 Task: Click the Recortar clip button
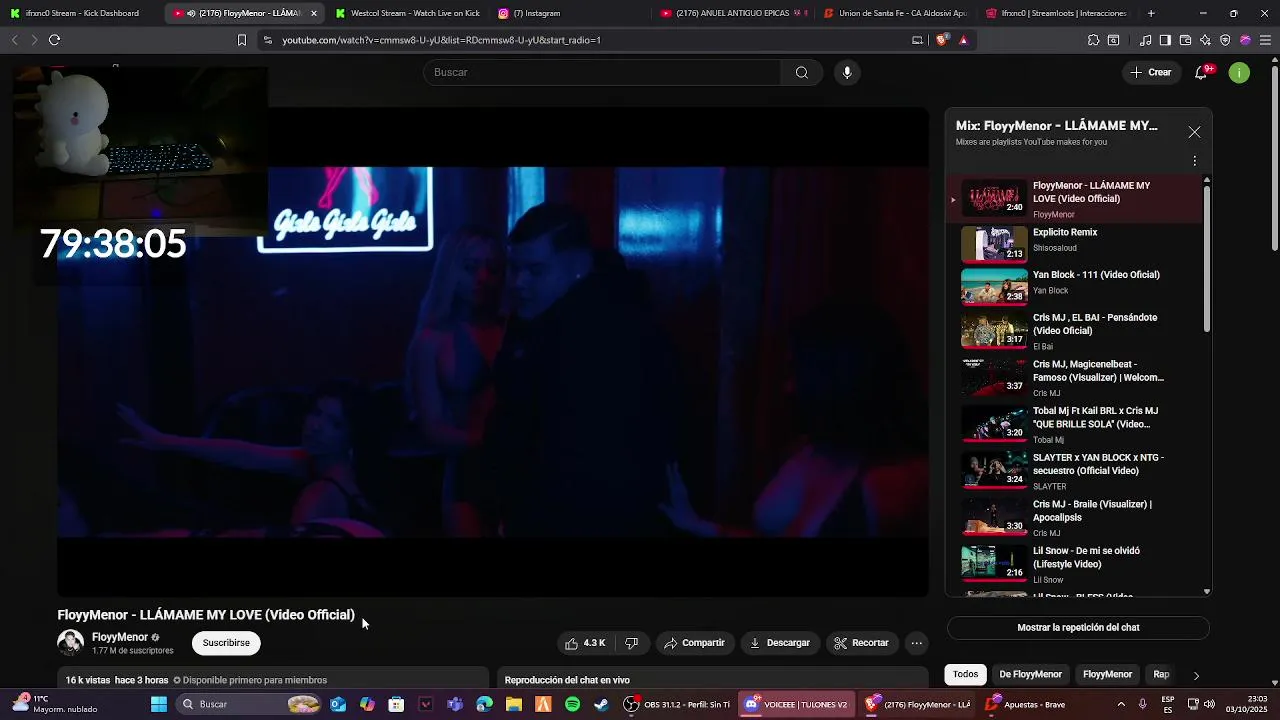pyautogui.click(x=861, y=643)
